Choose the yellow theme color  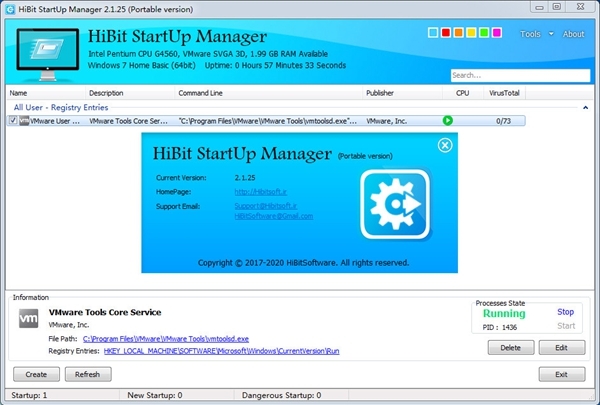click(471, 33)
